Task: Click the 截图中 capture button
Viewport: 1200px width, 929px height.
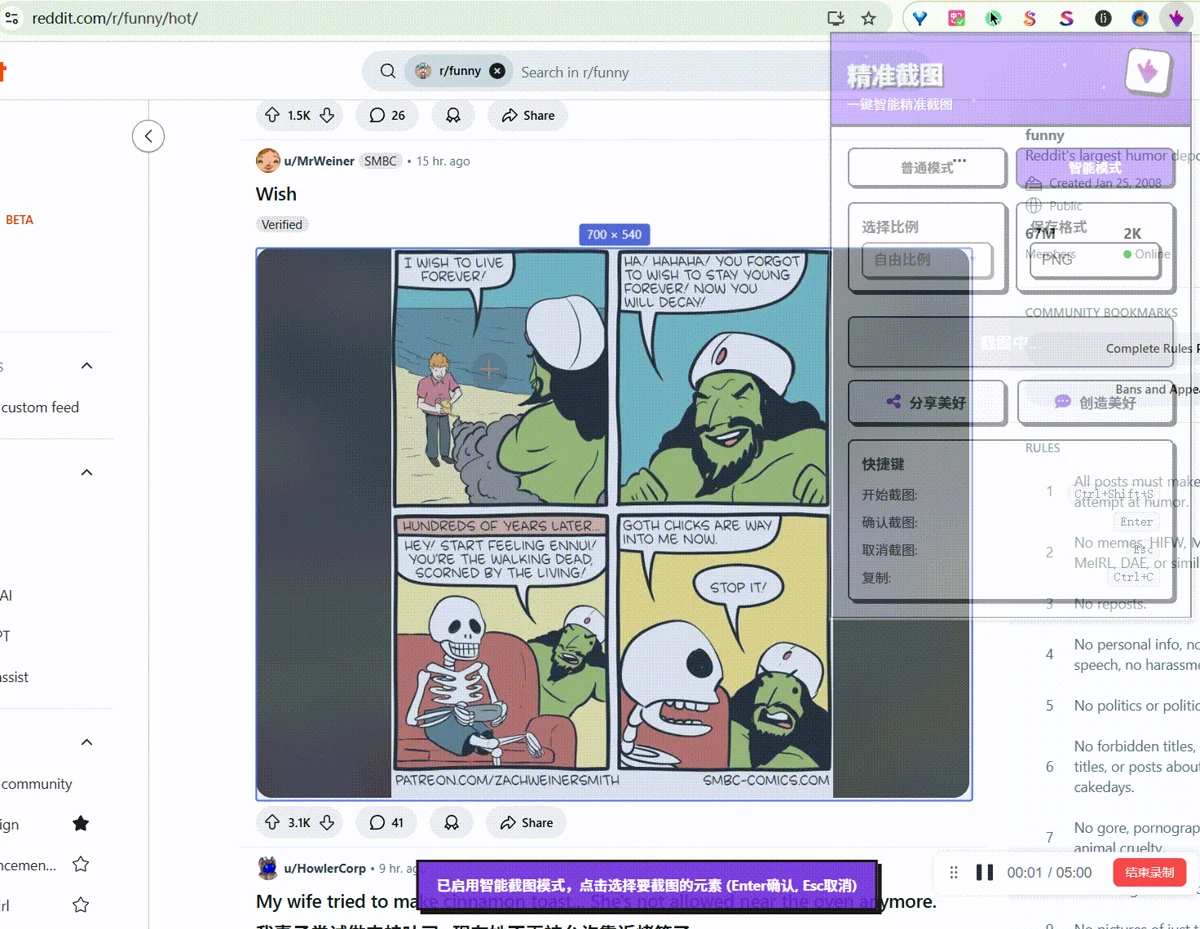Action: point(1010,343)
